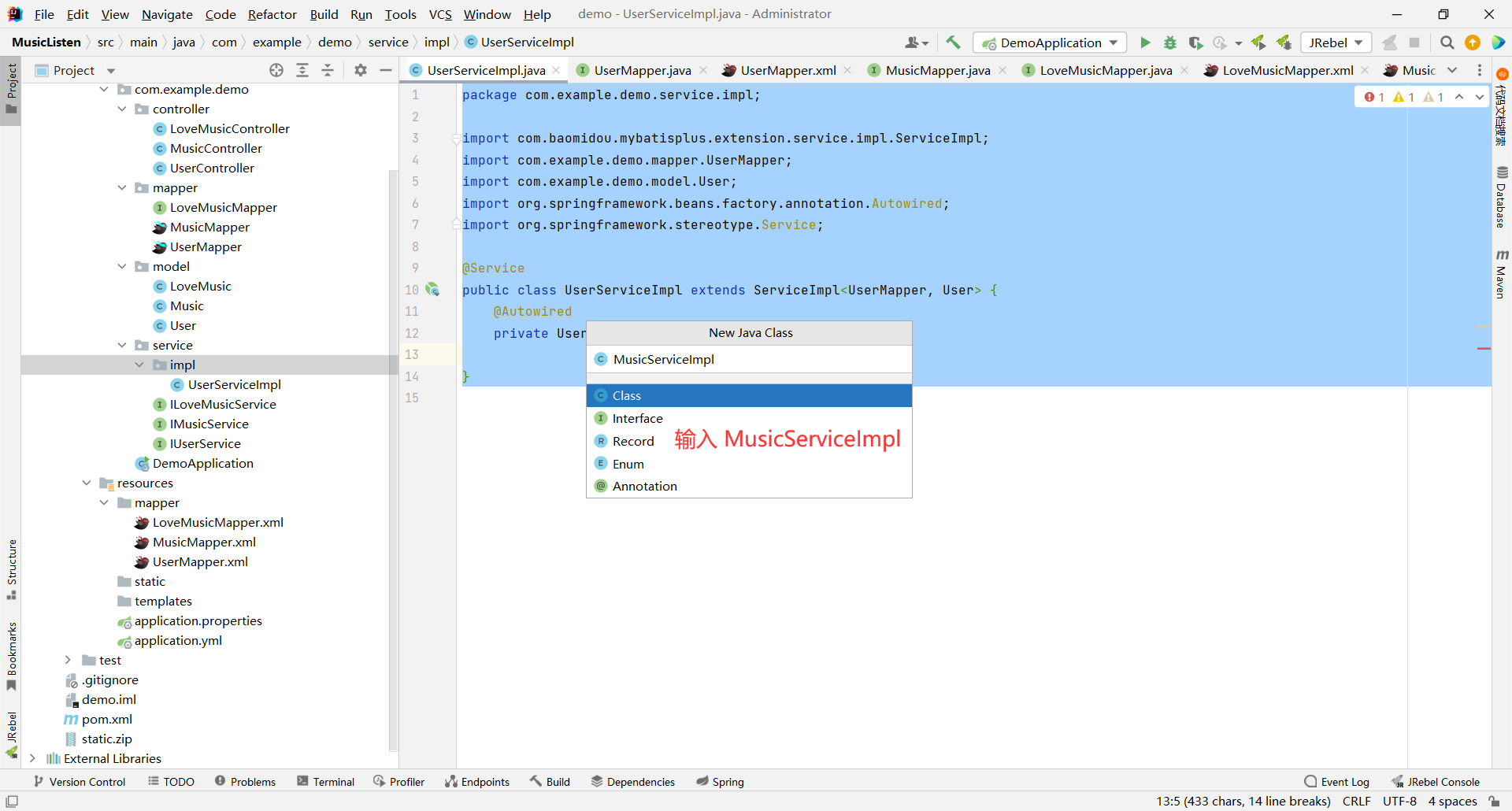Open Search Everywhere magnifier icon
The height and width of the screenshot is (811, 1512).
pos(1447,43)
